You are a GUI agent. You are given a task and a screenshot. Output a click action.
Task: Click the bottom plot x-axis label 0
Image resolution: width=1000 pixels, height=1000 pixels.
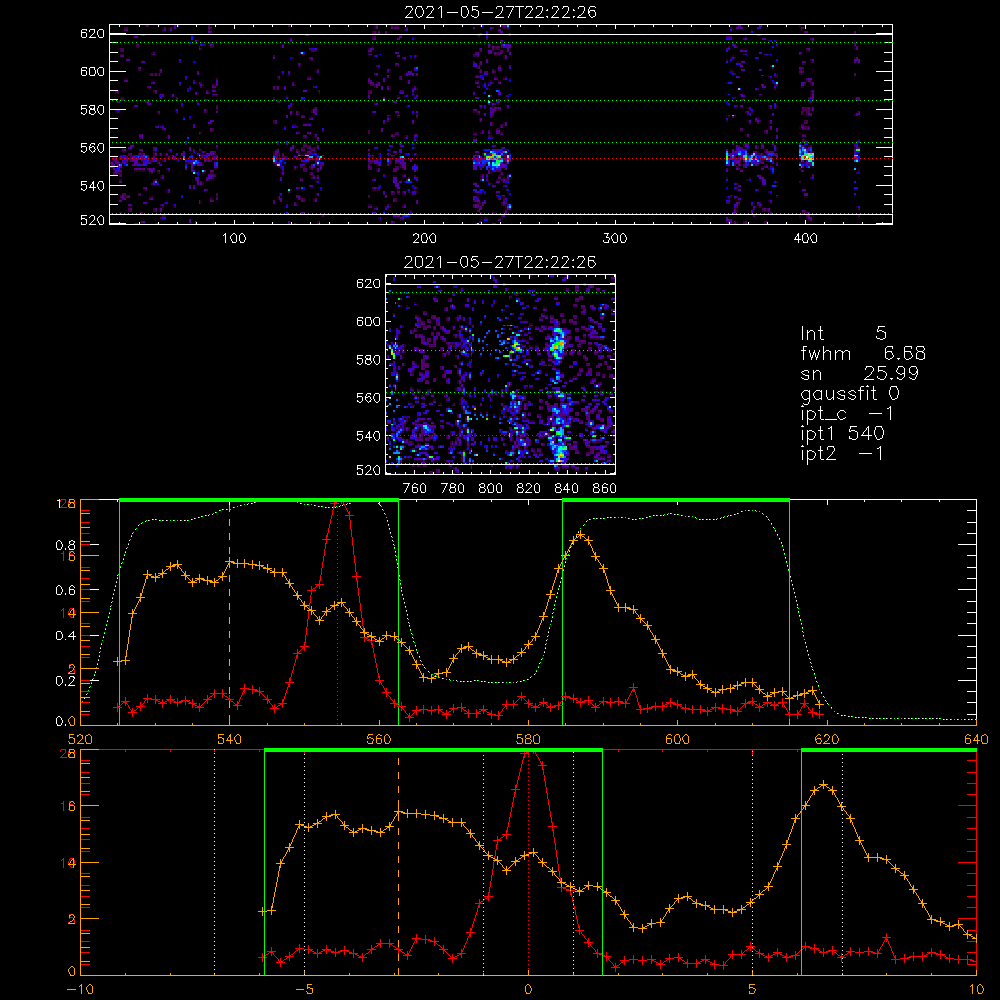pyautogui.click(x=528, y=990)
